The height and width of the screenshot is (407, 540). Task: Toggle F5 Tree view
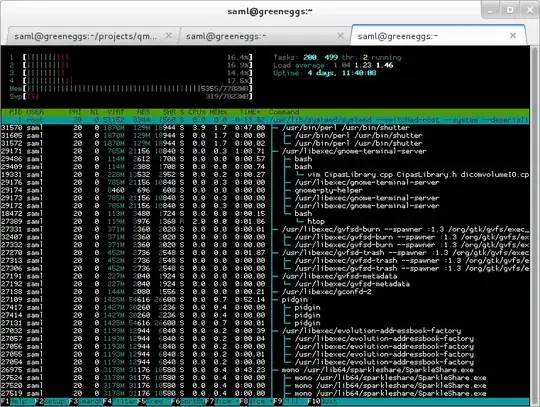(x=154, y=401)
